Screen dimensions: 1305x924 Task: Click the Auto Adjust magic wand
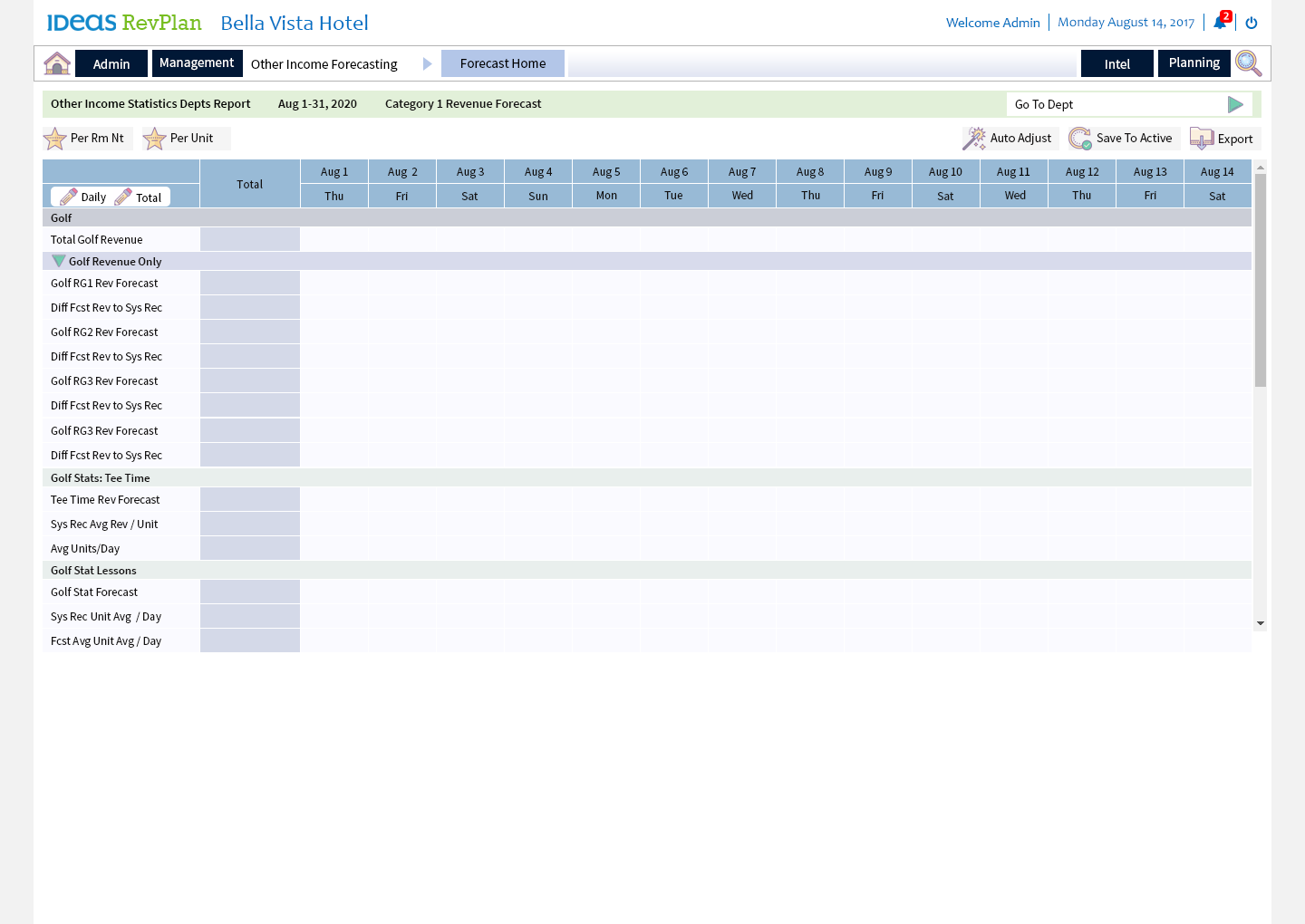[975, 139]
